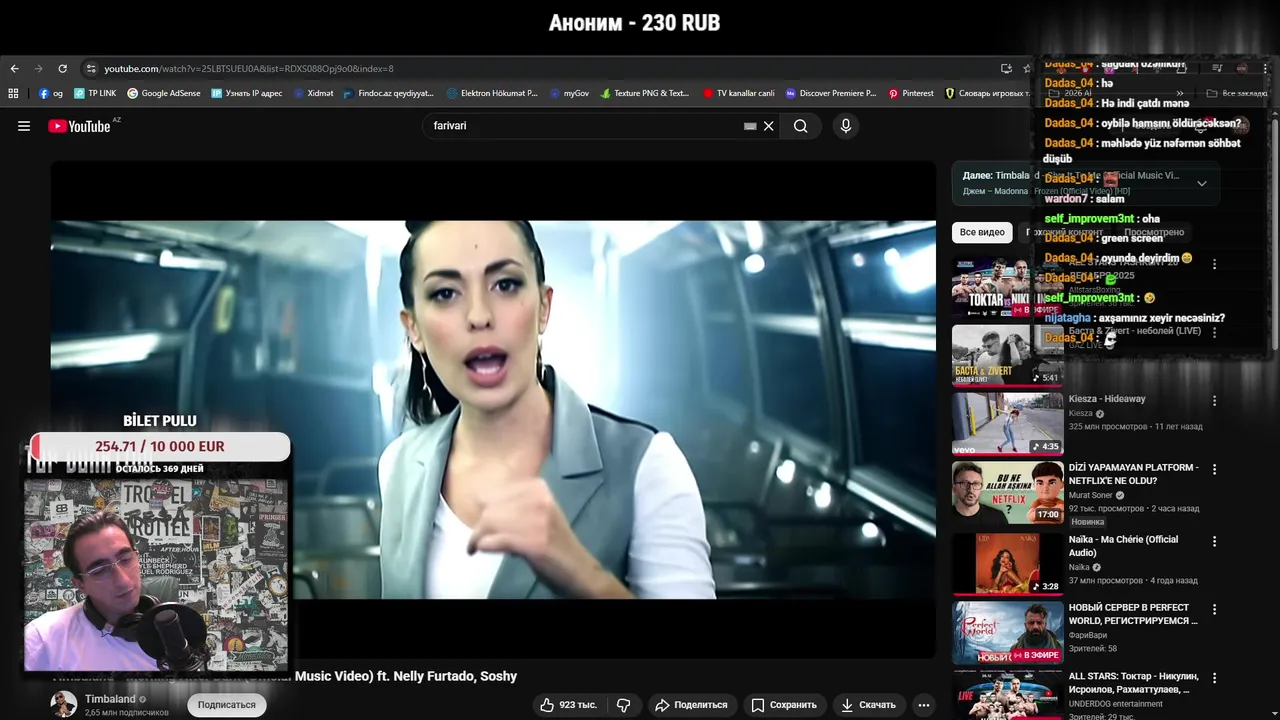This screenshot has height=720, width=1280.
Task: Open the Elektron Hökumət bookmark
Action: (492, 93)
